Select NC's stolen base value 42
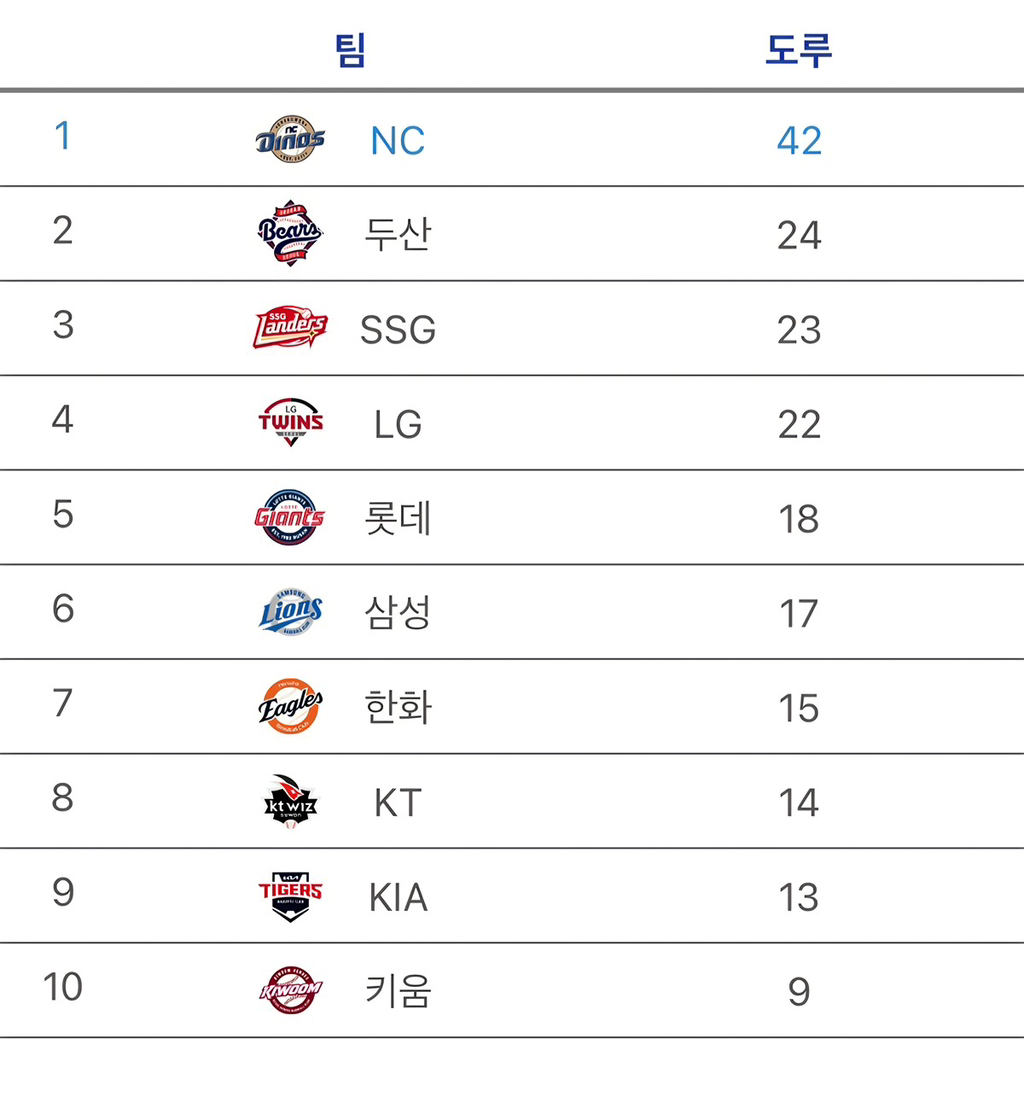Image resolution: width=1024 pixels, height=1103 pixels. coord(799,141)
